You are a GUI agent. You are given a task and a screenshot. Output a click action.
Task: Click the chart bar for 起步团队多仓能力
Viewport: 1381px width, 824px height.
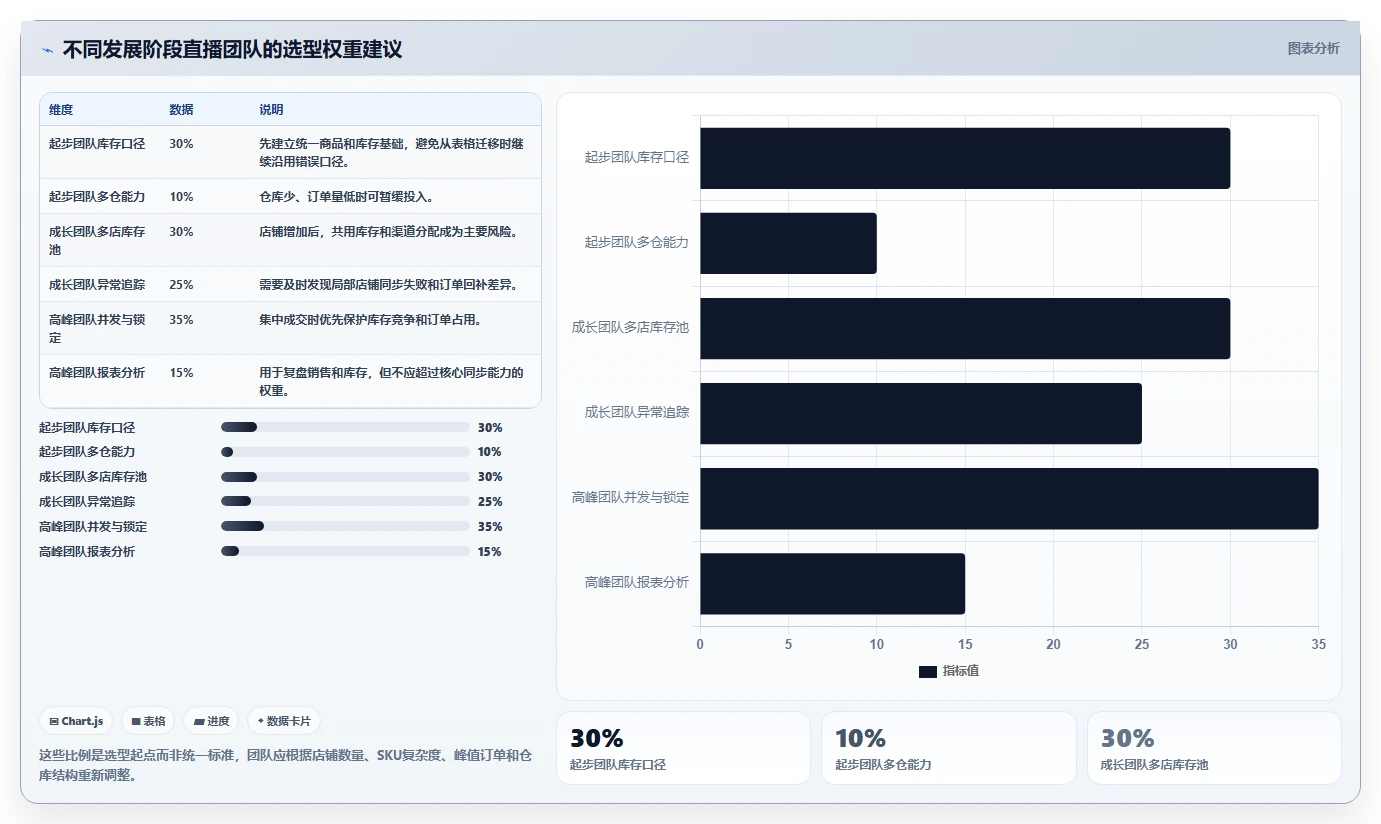click(x=788, y=243)
